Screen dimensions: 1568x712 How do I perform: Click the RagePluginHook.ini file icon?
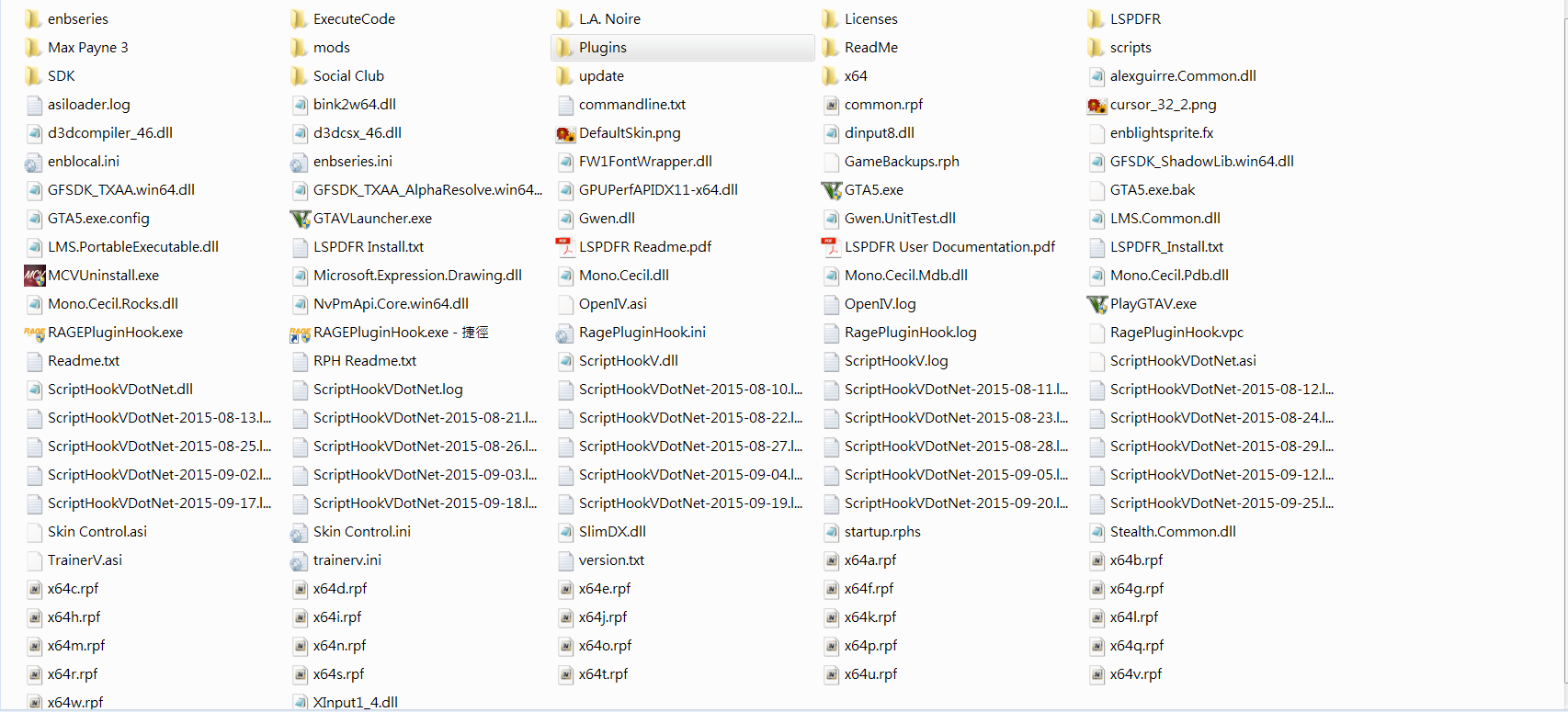point(565,333)
